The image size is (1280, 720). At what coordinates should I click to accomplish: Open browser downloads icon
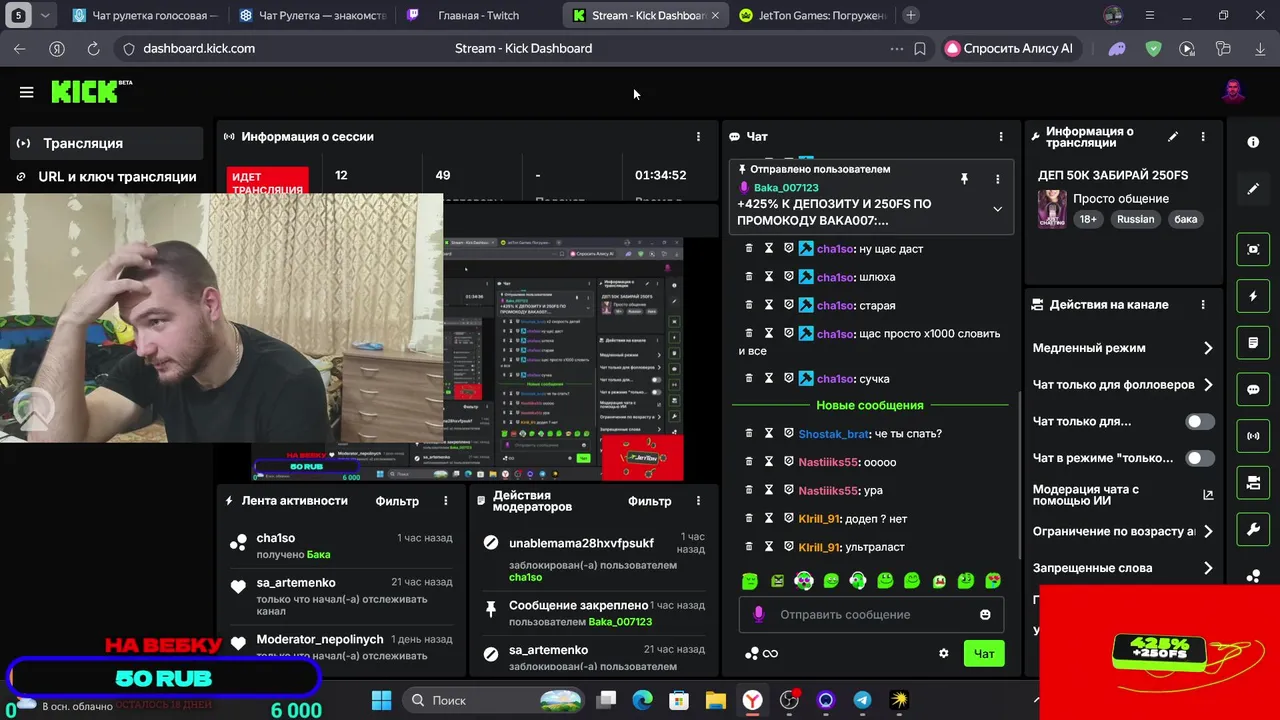tap(1260, 48)
